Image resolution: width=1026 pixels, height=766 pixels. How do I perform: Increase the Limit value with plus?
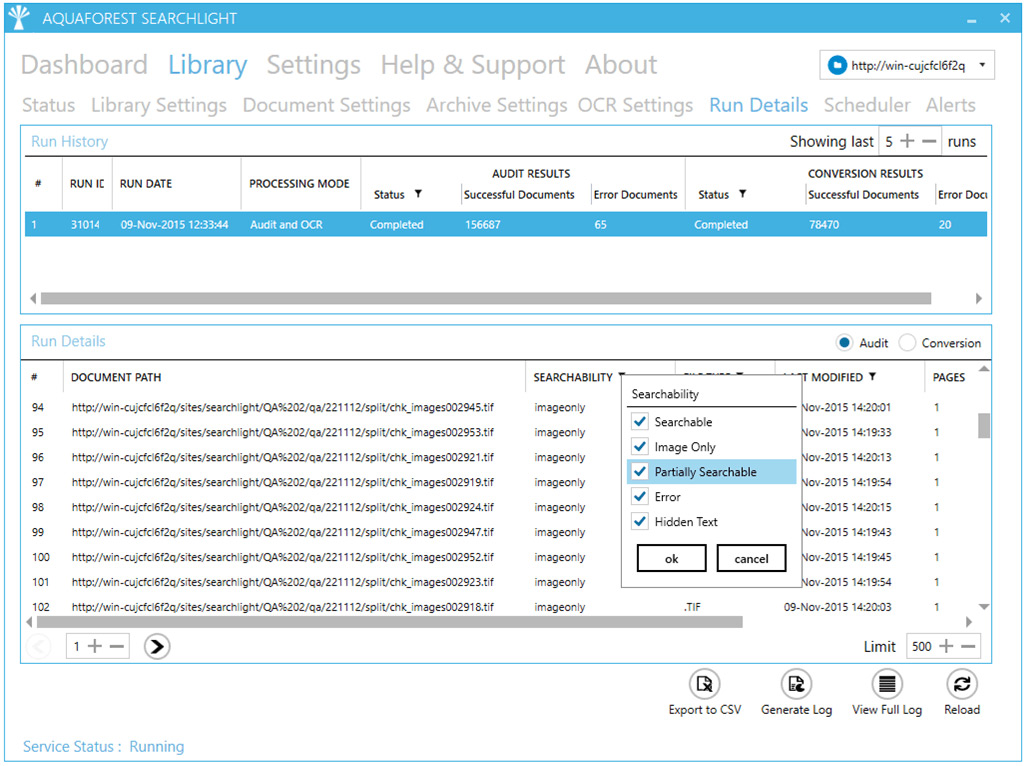coord(946,646)
